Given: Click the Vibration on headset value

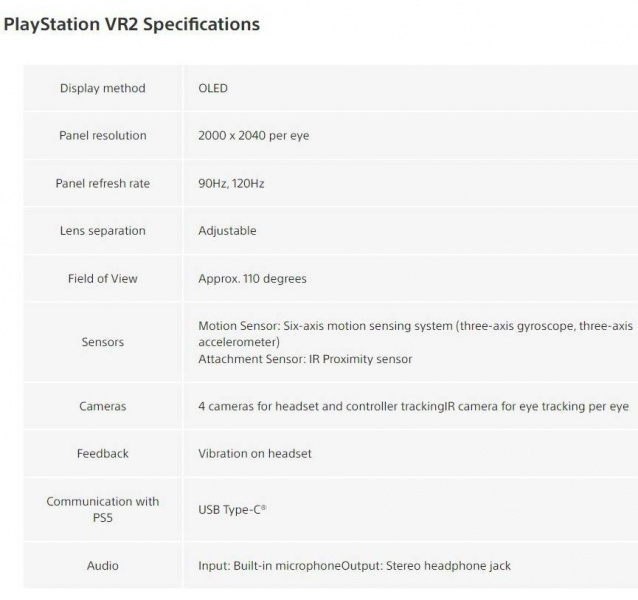Looking at the screenshot, I should 255,453.
